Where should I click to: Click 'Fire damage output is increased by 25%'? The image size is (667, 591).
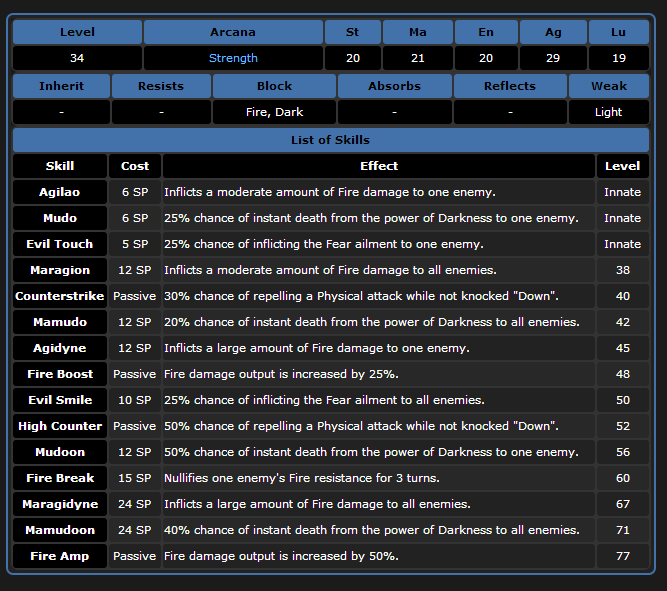pos(281,374)
